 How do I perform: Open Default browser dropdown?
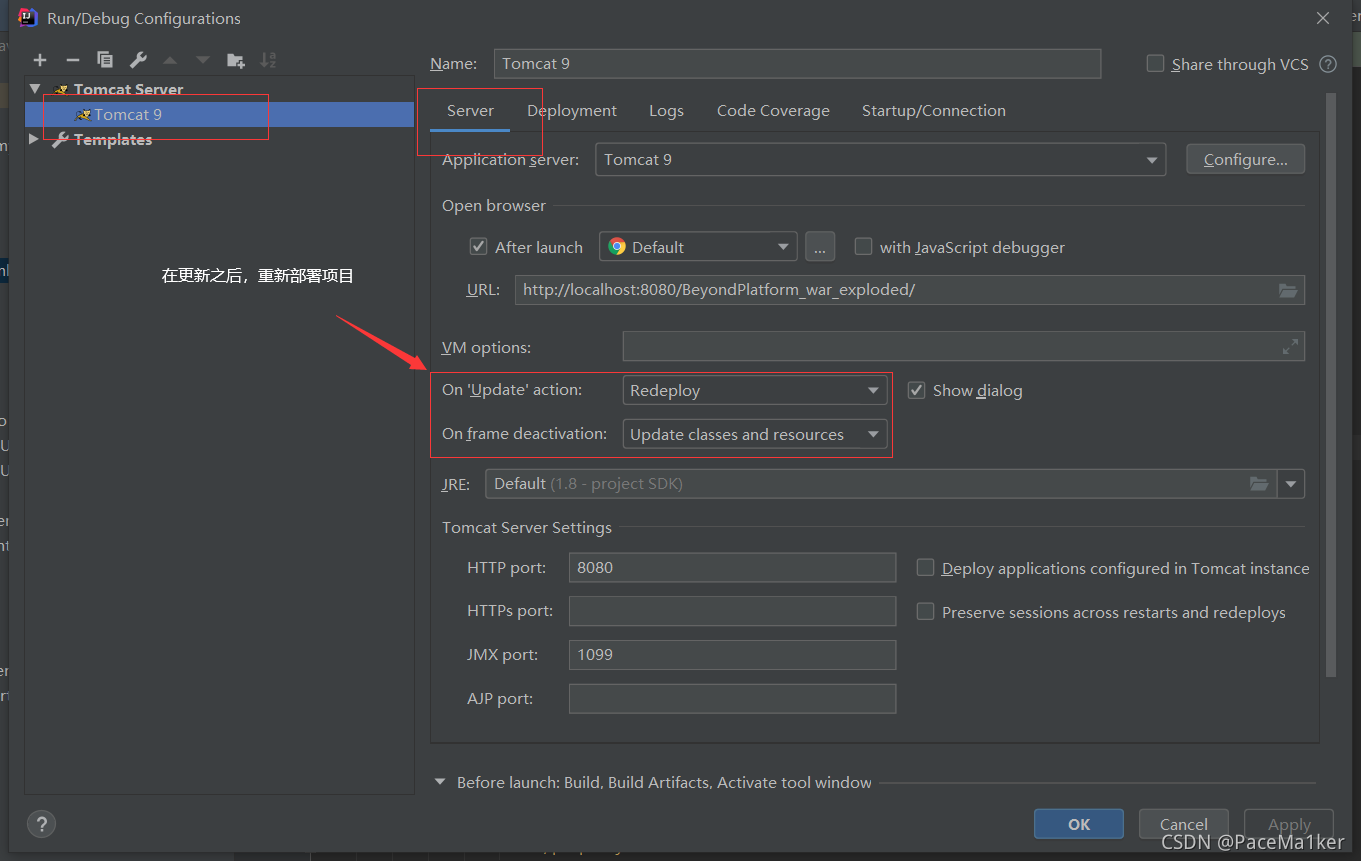coord(698,247)
